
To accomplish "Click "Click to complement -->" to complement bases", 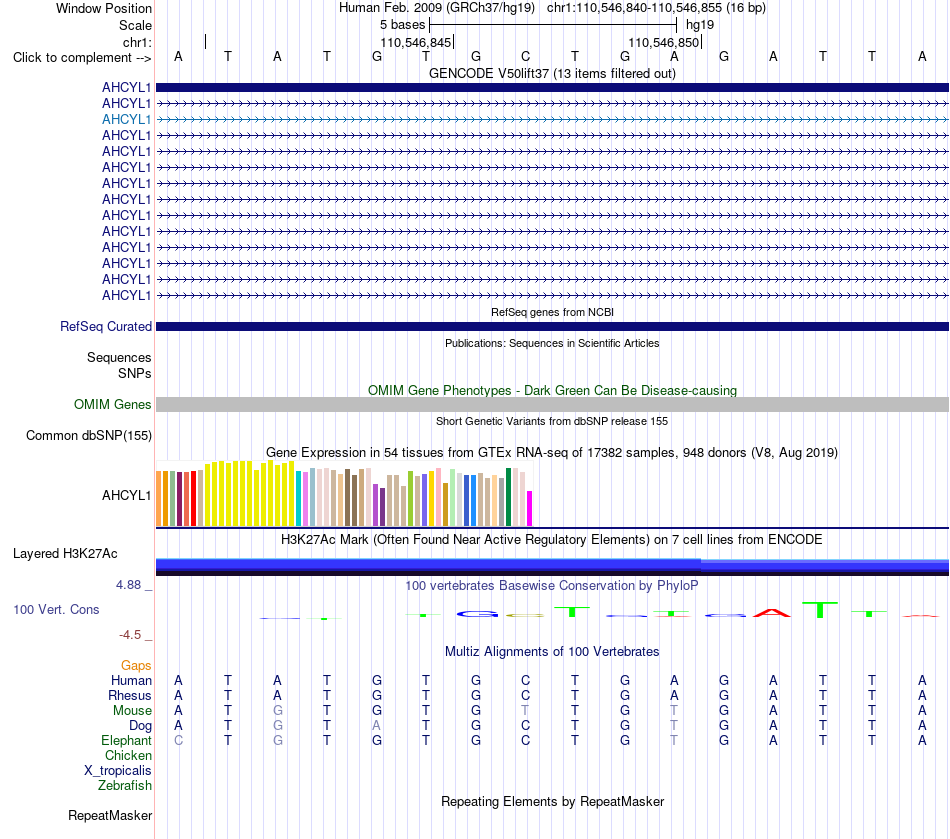I will pyautogui.click(x=82, y=58).
